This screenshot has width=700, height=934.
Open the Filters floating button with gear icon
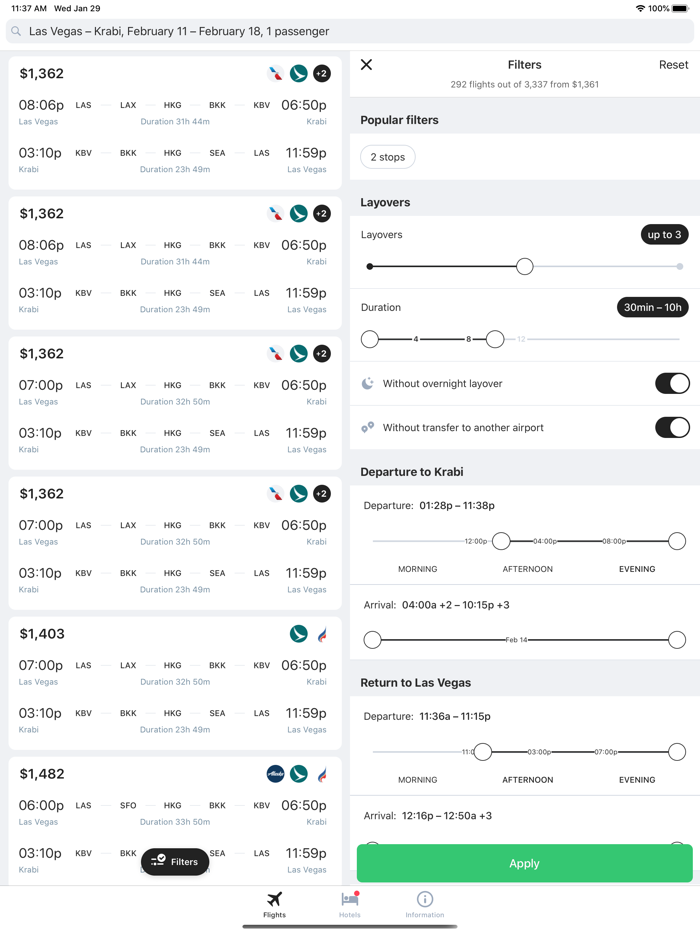pyautogui.click(x=175, y=861)
